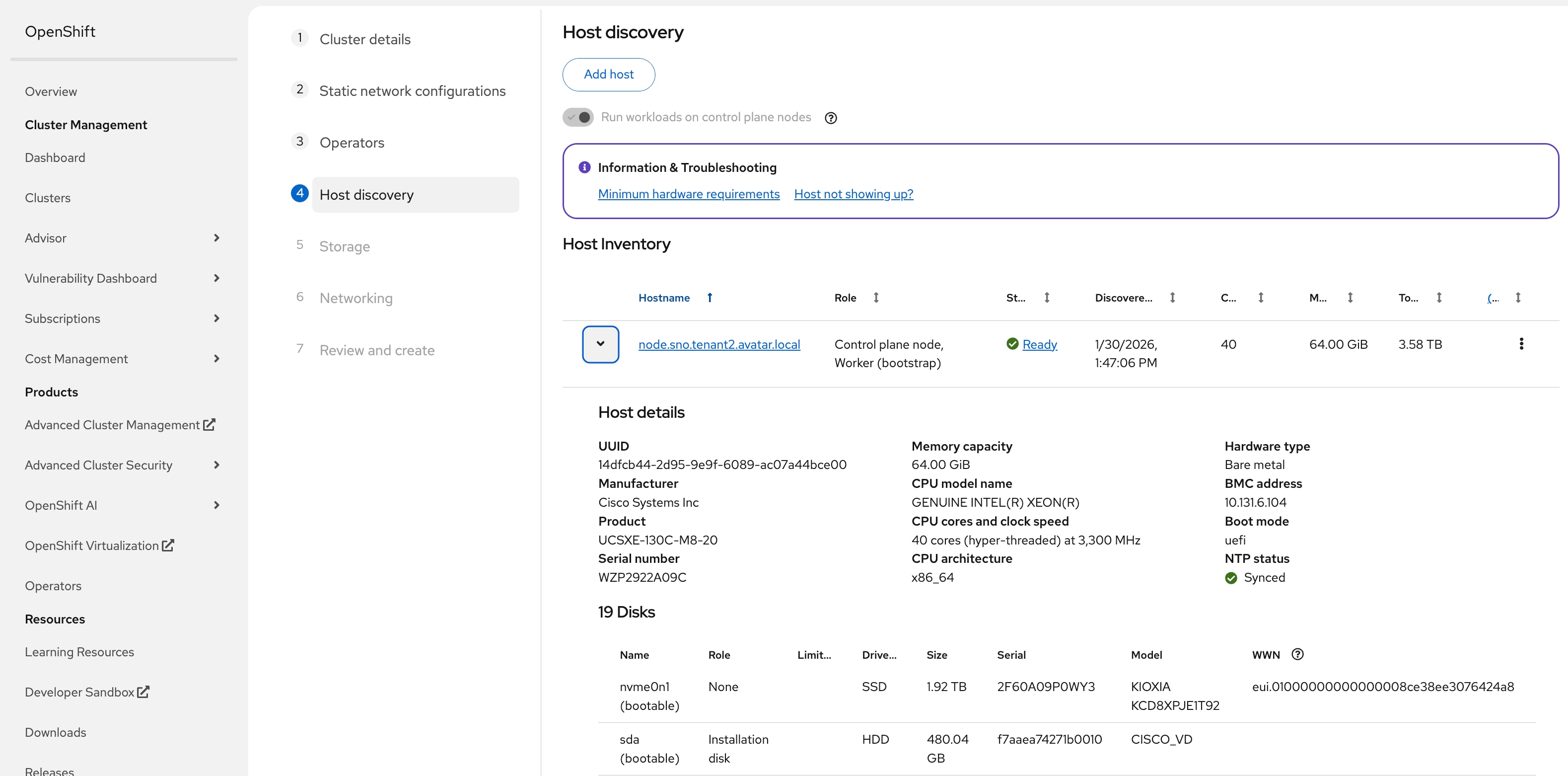Click the Information & Troubleshooting info icon
The width and height of the screenshot is (1568, 776).
pyautogui.click(x=584, y=167)
